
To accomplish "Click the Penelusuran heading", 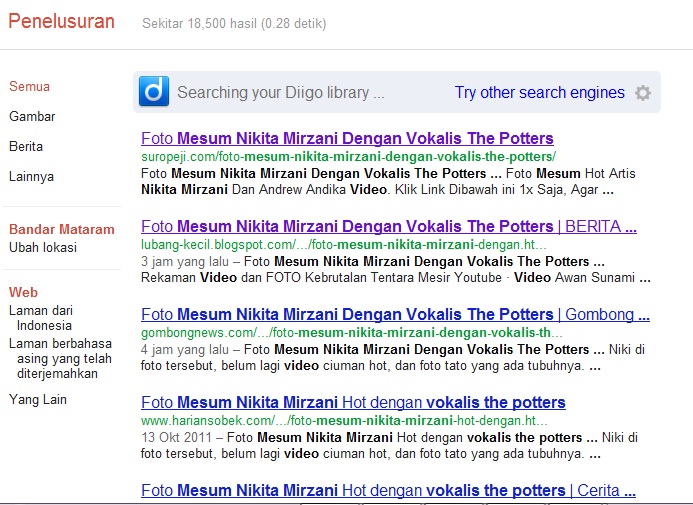I will [x=61, y=21].
